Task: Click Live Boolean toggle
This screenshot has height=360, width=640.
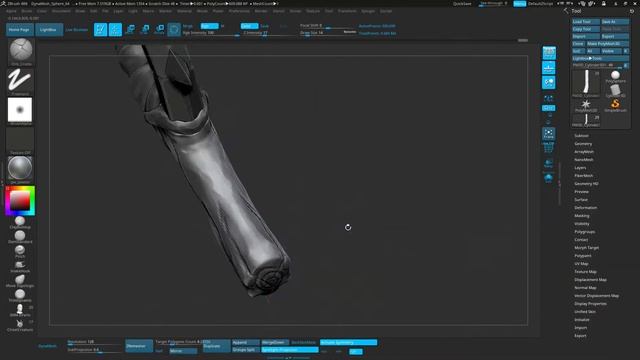Action: coord(77,30)
